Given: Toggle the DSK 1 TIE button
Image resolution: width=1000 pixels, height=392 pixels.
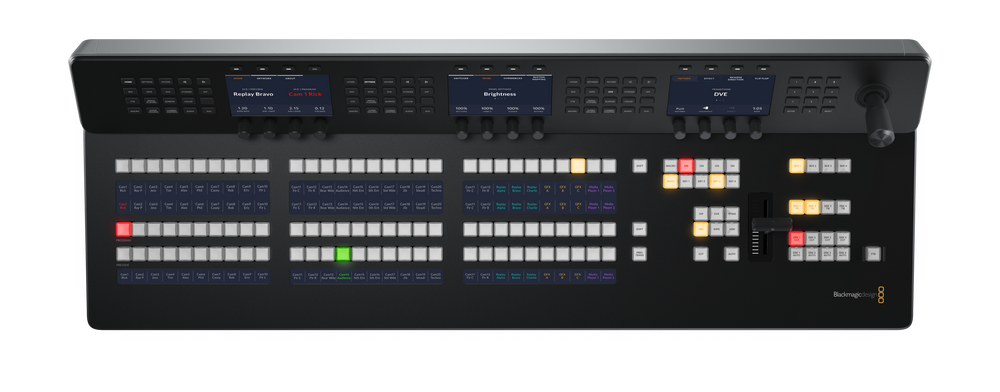Looking at the screenshot, I should pos(797,207).
